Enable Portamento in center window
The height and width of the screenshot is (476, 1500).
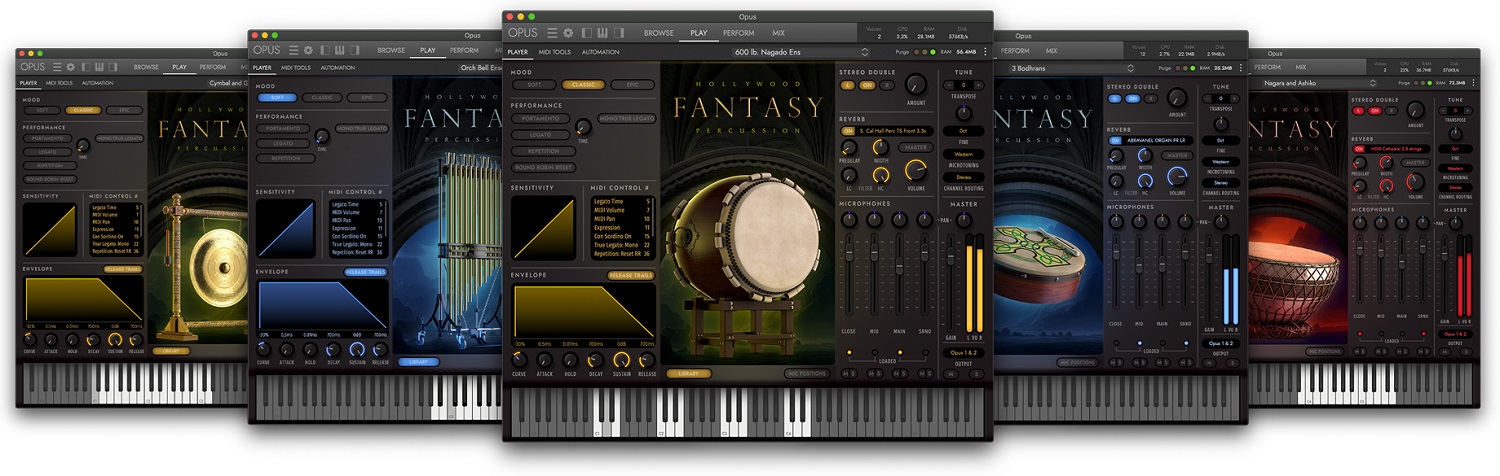point(540,118)
